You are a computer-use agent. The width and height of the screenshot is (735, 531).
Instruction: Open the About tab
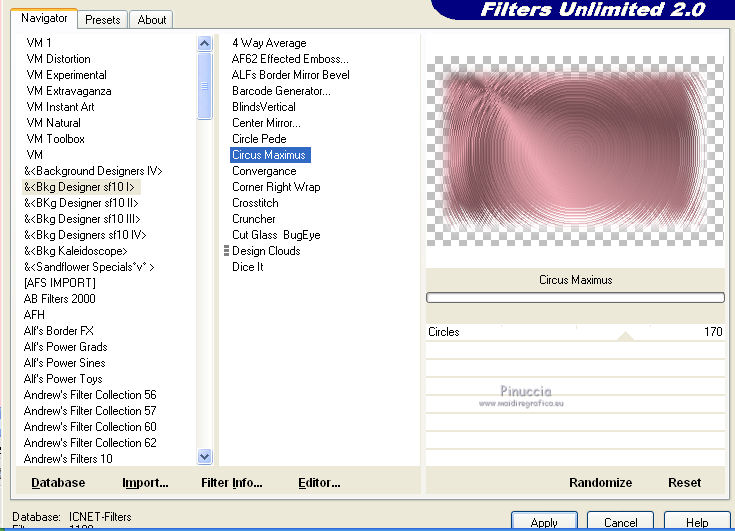tap(151, 20)
